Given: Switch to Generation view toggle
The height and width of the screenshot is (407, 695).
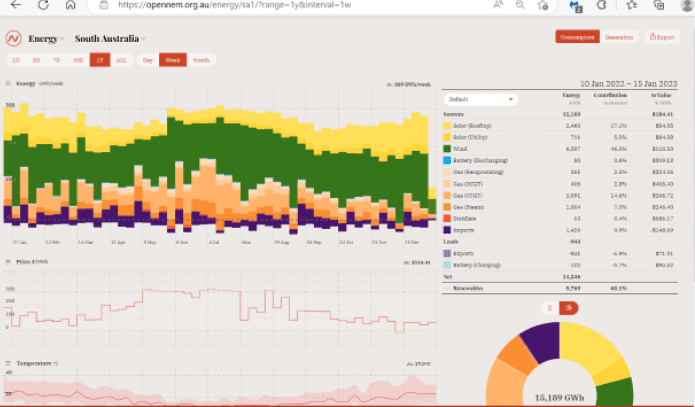Looking at the screenshot, I should coord(621,37).
